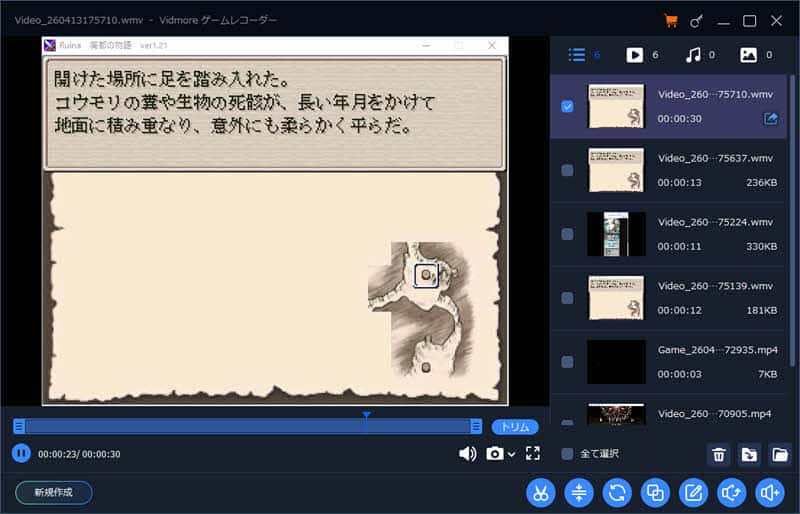Viewport: 800px width, 514px height.
Task: Click the blue playhead marker on timeline
Action: click(x=366, y=415)
